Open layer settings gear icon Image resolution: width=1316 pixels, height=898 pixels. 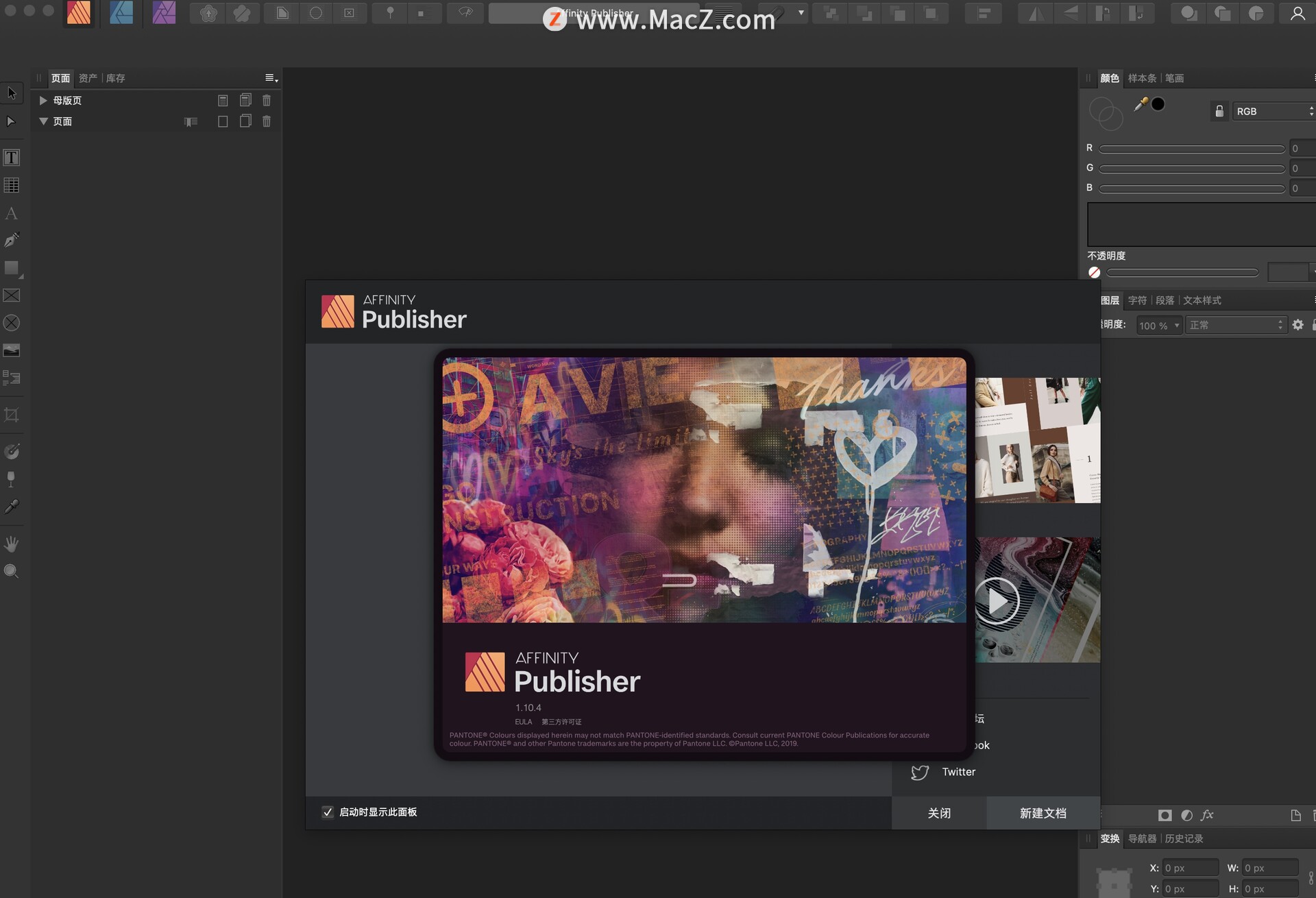[x=1297, y=325]
